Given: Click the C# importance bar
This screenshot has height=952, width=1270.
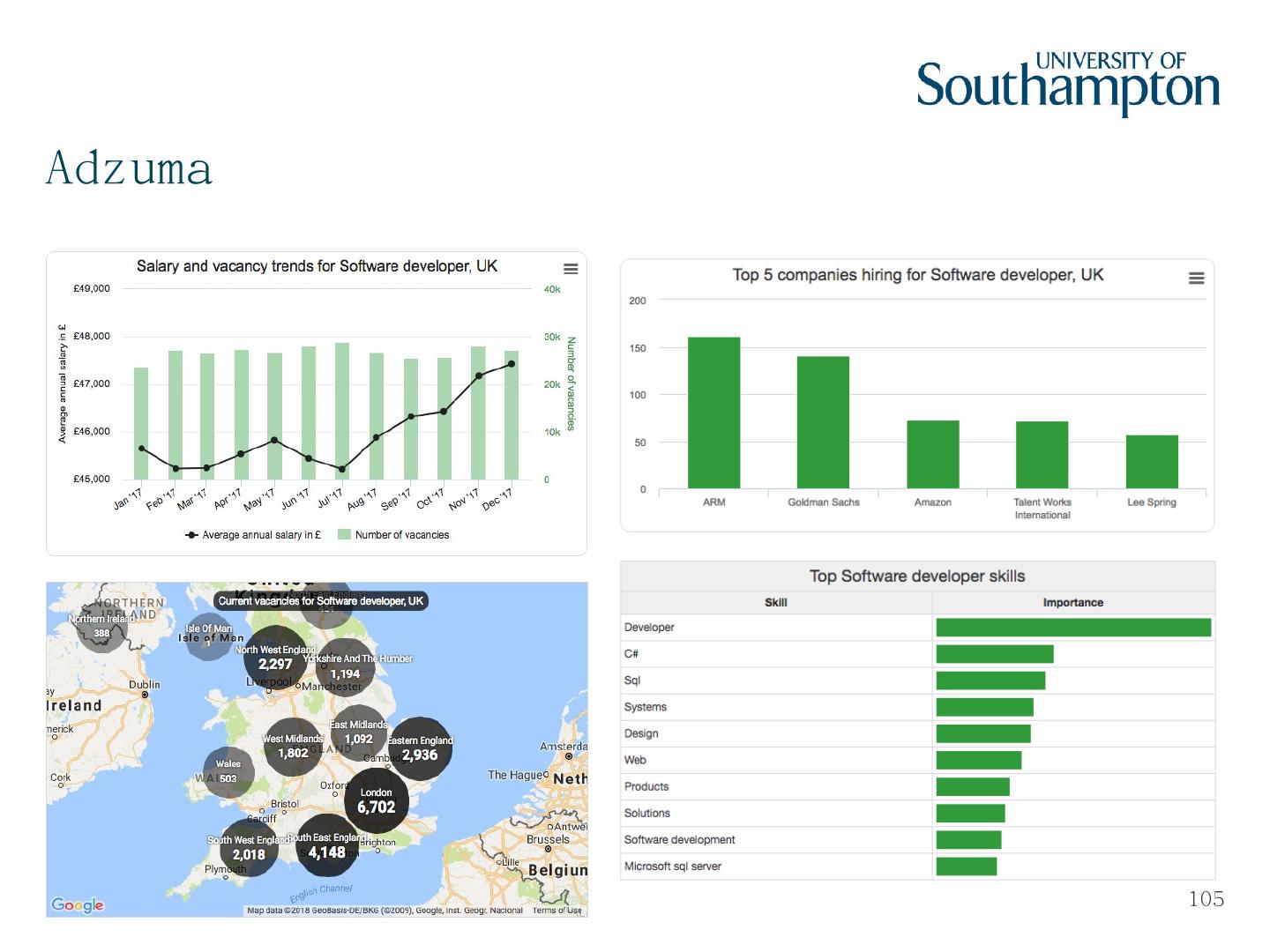Looking at the screenshot, I should pyautogui.click(x=995, y=654).
